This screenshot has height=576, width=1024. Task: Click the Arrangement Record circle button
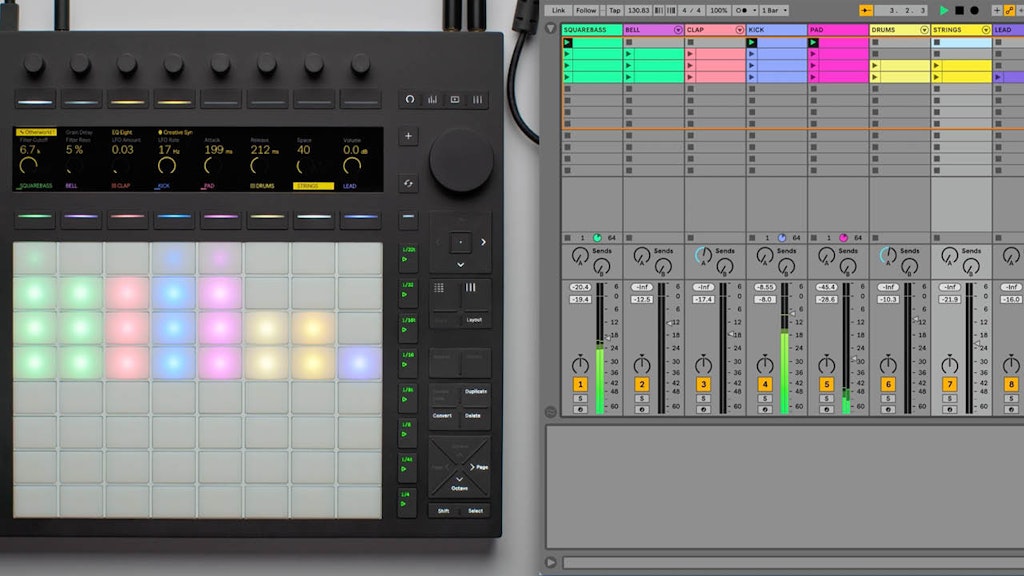pos(974,10)
